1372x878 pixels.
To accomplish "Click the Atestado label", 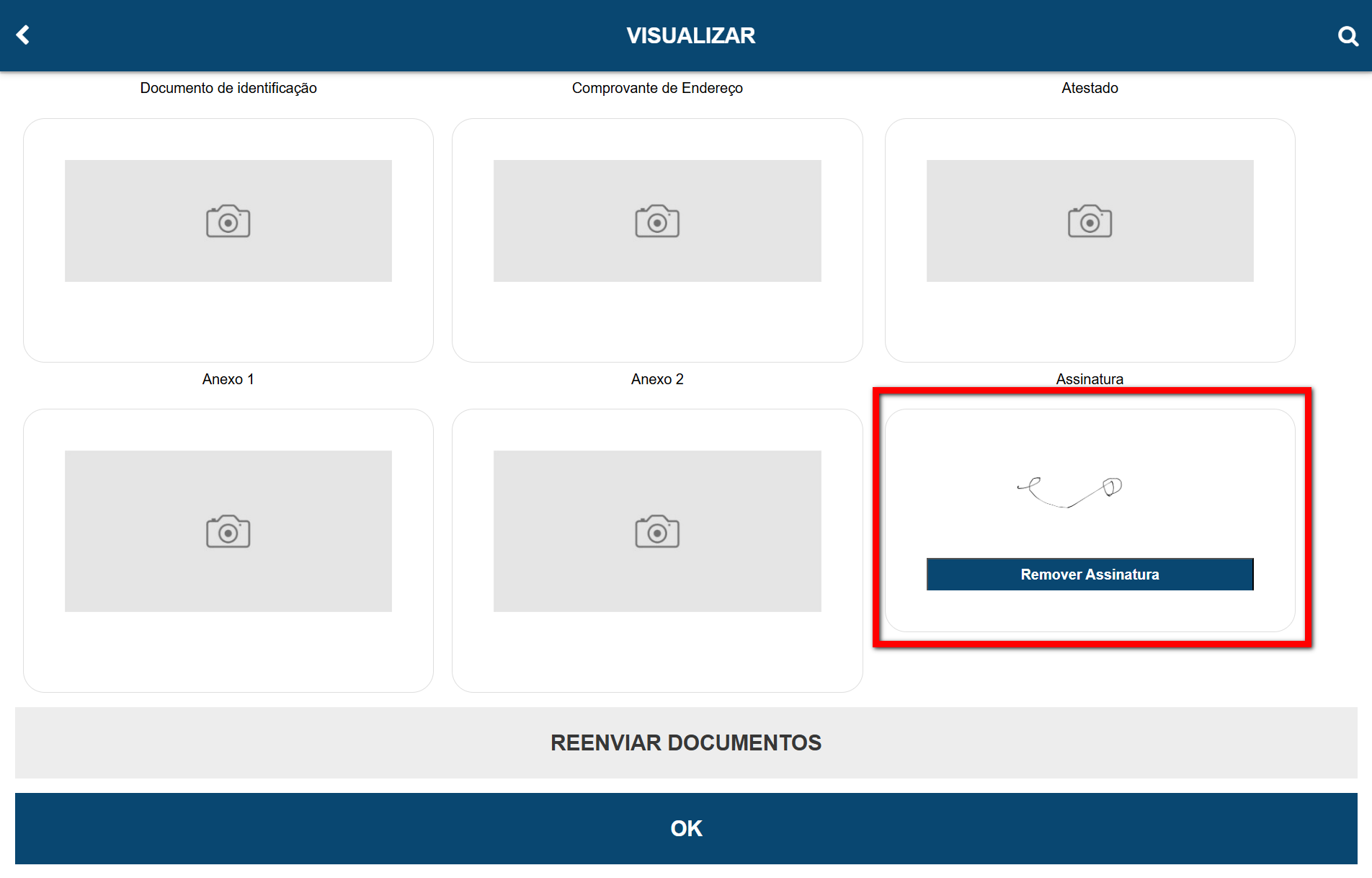I will (1090, 88).
